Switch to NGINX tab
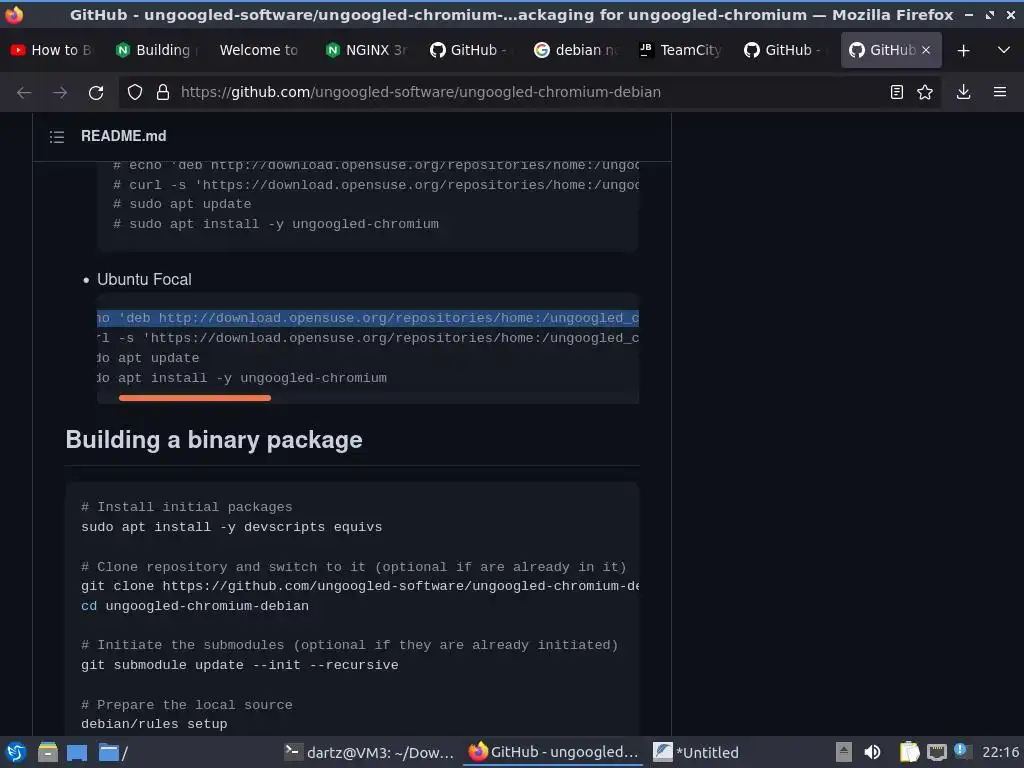Image resolution: width=1024 pixels, height=768 pixels. coord(366,50)
